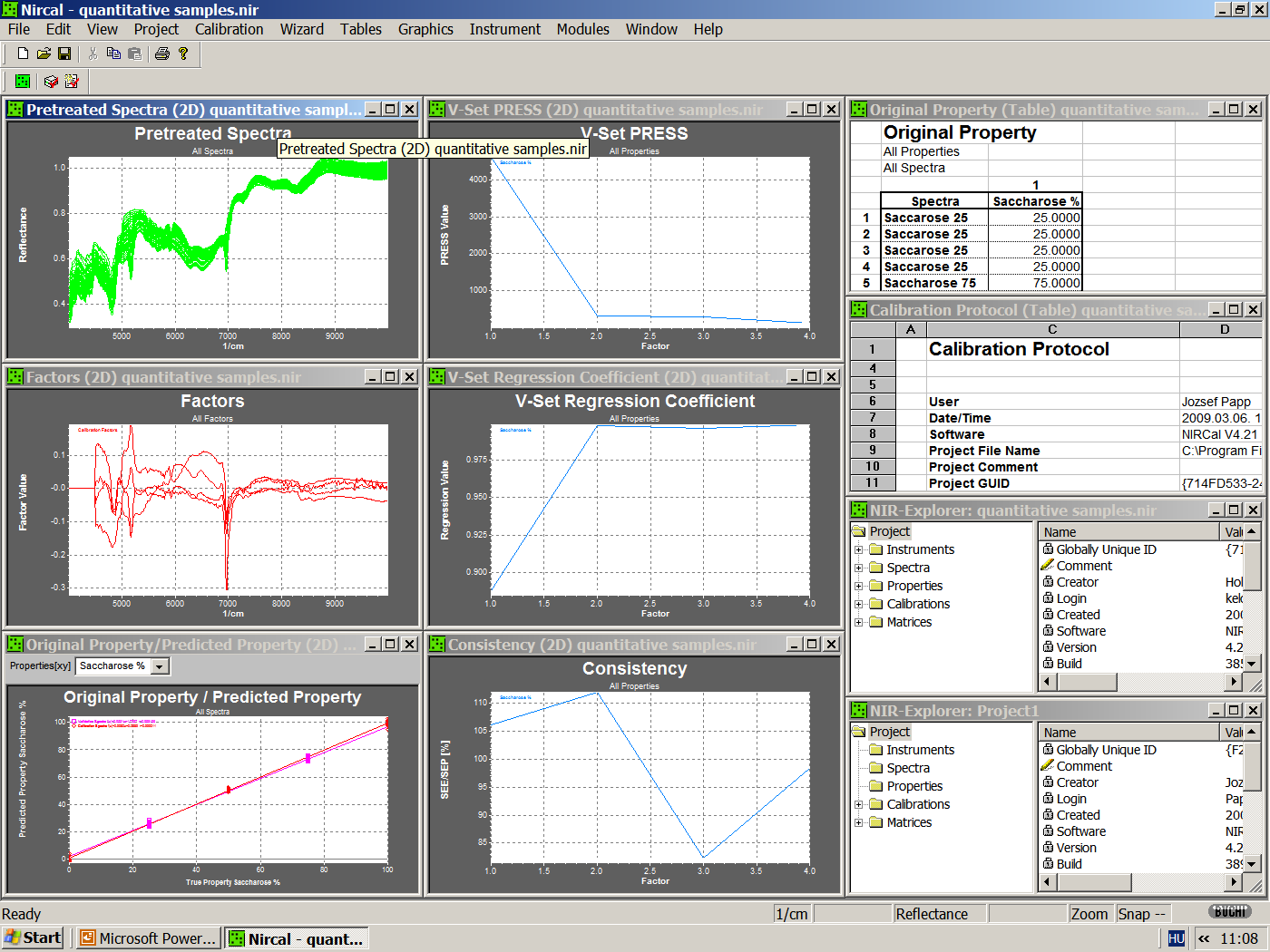Click the Copy toolbar icon
This screenshot has width=1270, height=952.
point(113,53)
